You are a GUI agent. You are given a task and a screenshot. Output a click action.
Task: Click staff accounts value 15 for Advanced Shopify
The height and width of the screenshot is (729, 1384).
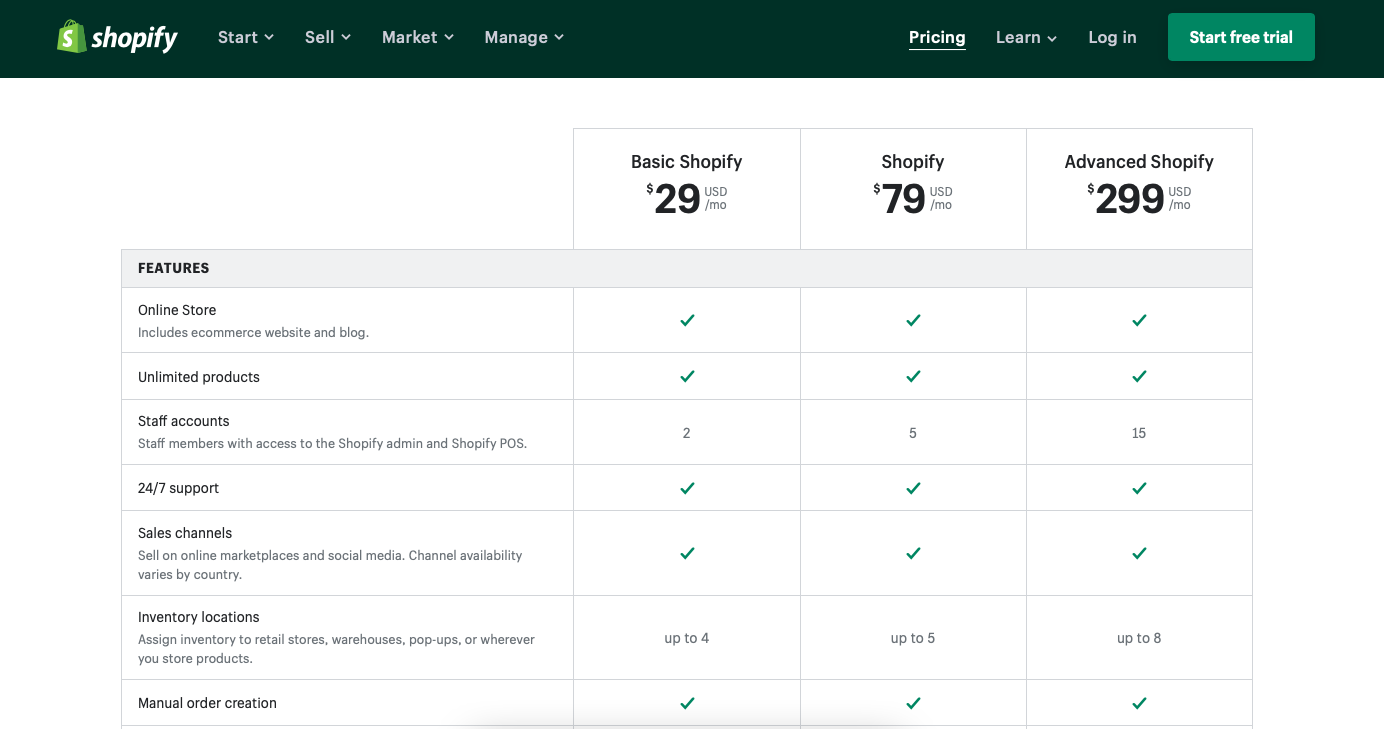[x=1139, y=433]
